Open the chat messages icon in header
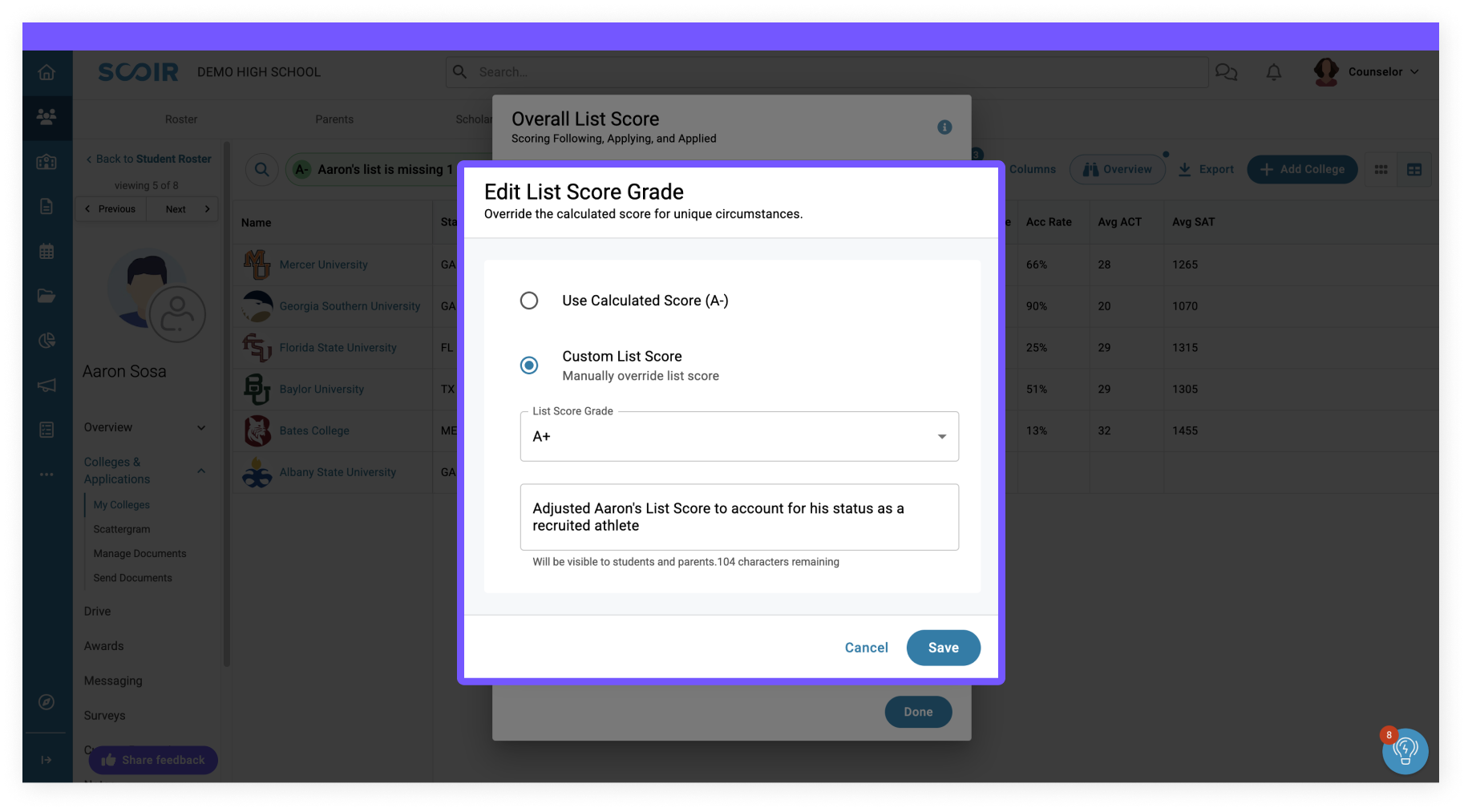This screenshot has width=1468, height=812. tap(1226, 72)
